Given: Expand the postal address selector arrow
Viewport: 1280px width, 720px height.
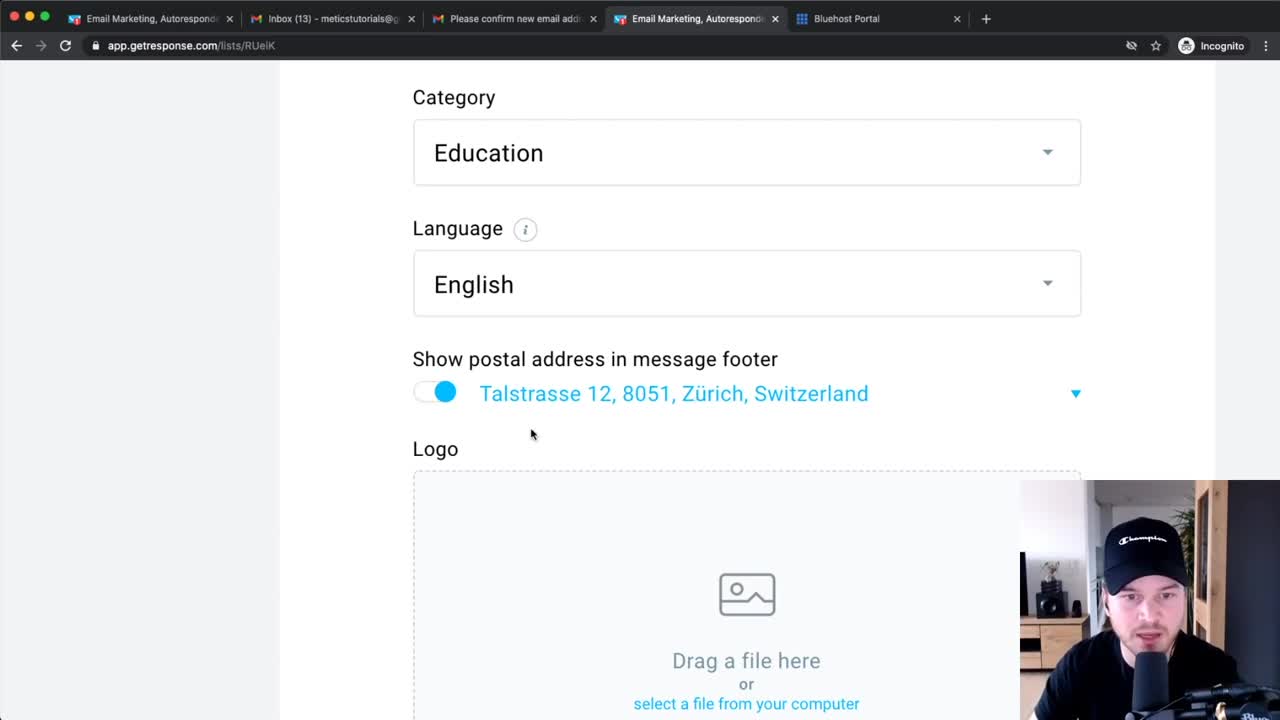Looking at the screenshot, I should tap(1076, 394).
